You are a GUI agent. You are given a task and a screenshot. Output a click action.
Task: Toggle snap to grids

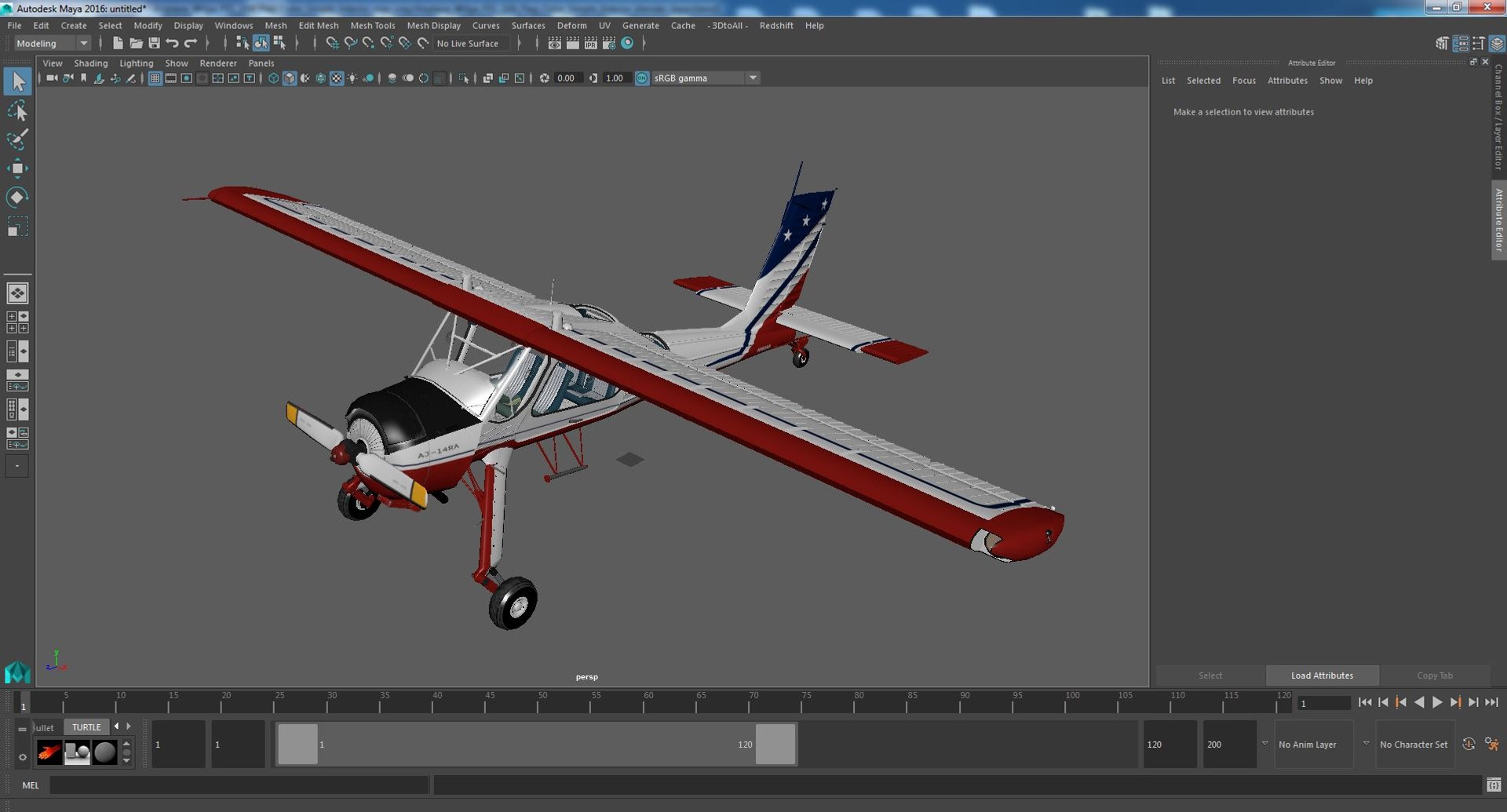point(332,43)
